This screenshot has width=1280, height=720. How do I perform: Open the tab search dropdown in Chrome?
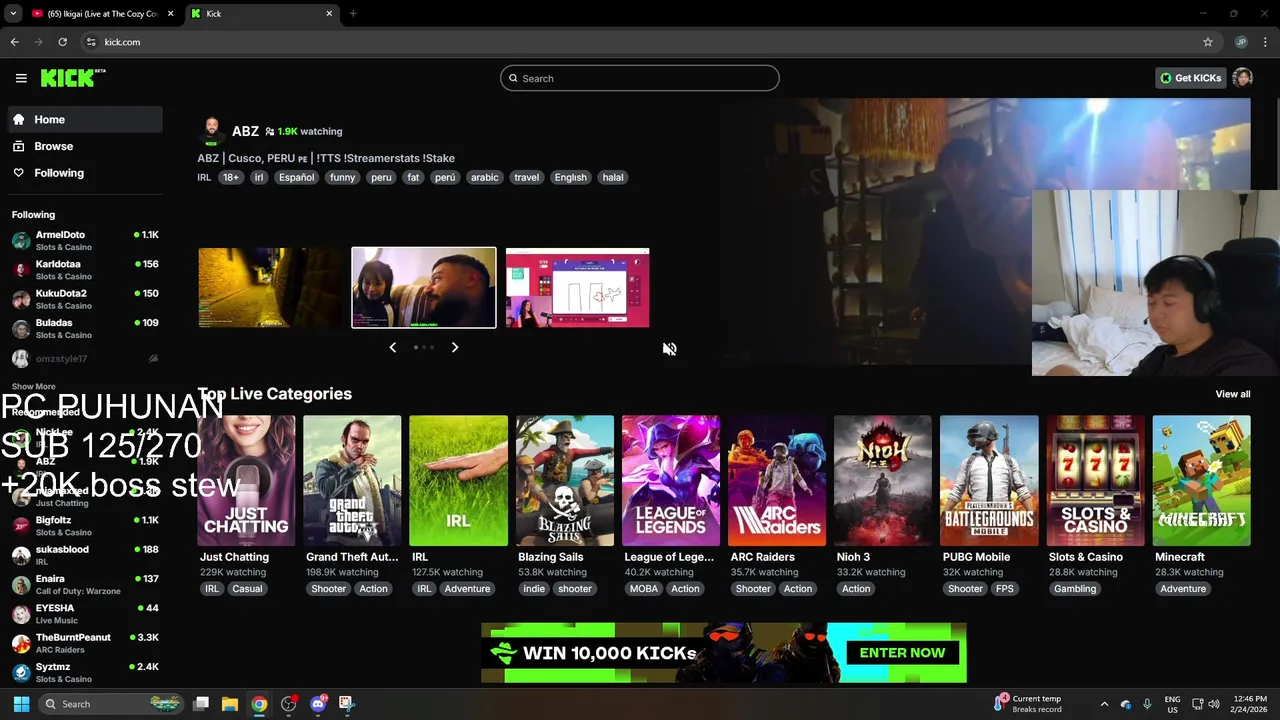click(x=13, y=13)
